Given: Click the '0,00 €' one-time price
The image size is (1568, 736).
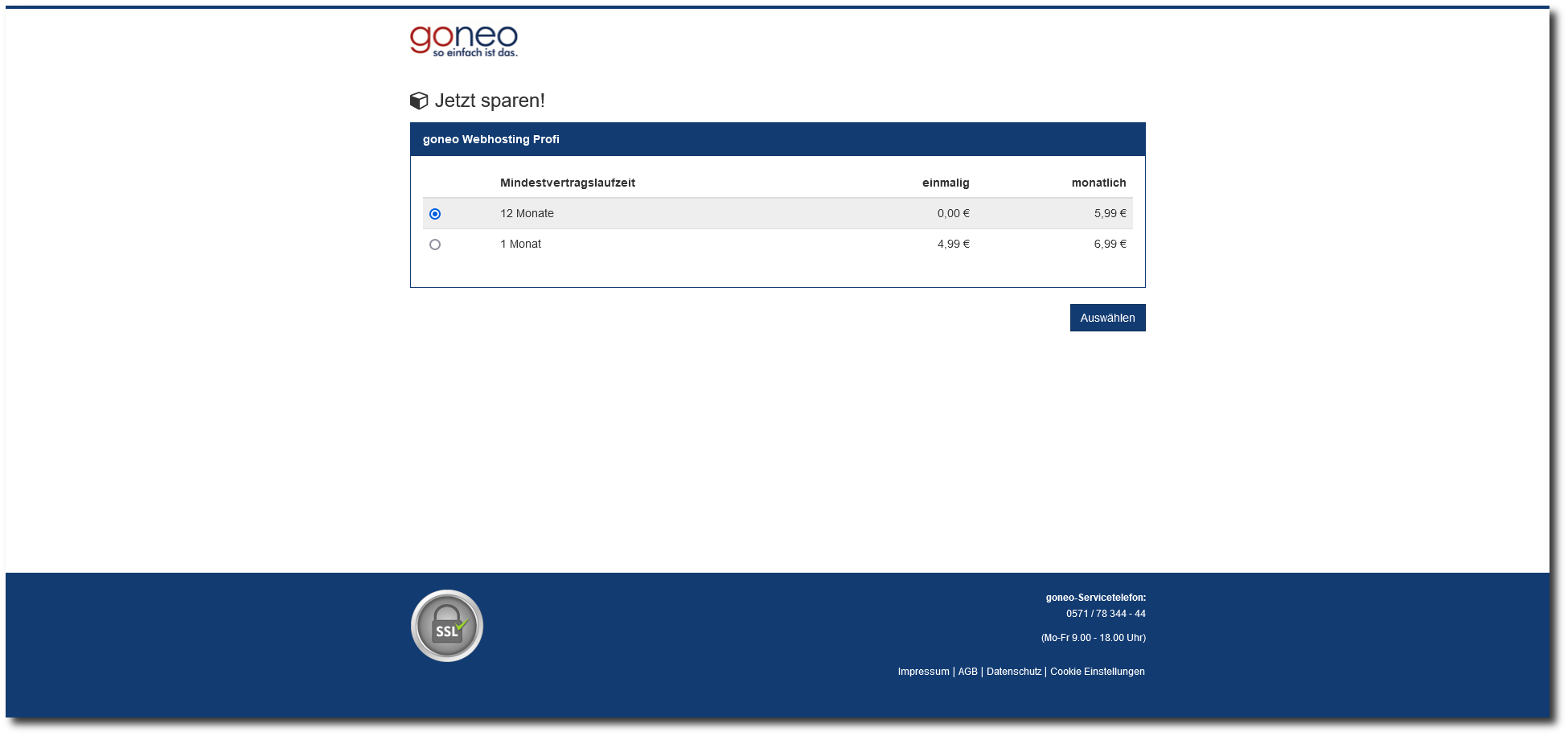Looking at the screenshot, I should (953, 213).
